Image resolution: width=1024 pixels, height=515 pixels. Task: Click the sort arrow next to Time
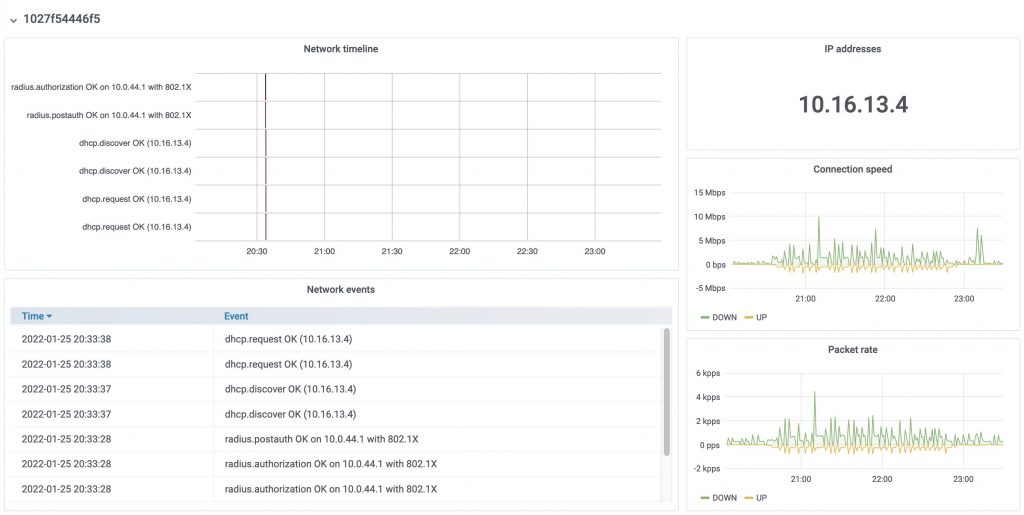pos(50,316)
